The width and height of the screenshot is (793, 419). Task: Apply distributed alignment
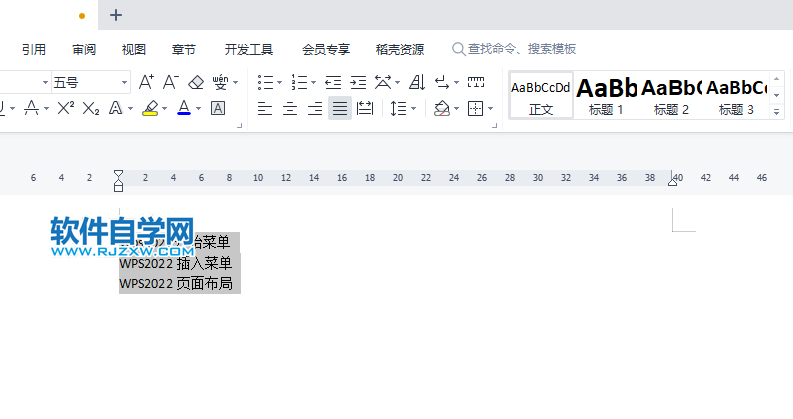coord(365,108)
